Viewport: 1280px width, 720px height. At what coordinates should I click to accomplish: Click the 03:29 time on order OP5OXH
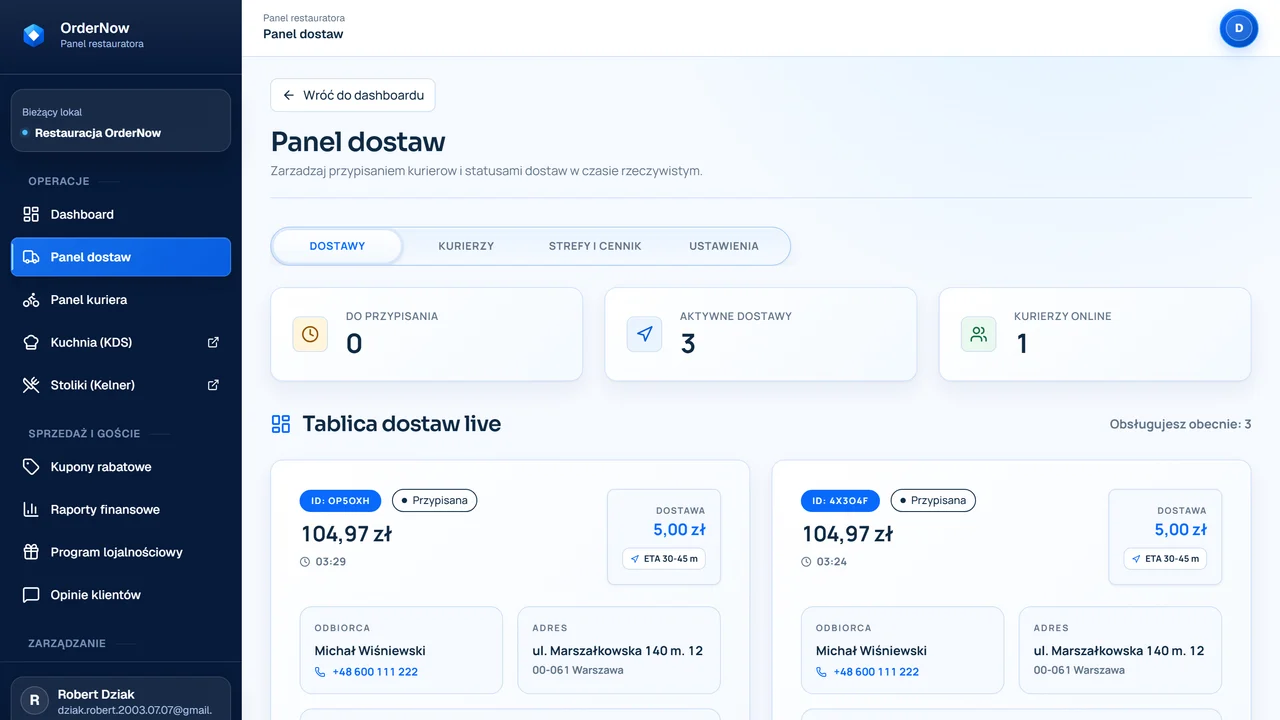coord(323,562)
